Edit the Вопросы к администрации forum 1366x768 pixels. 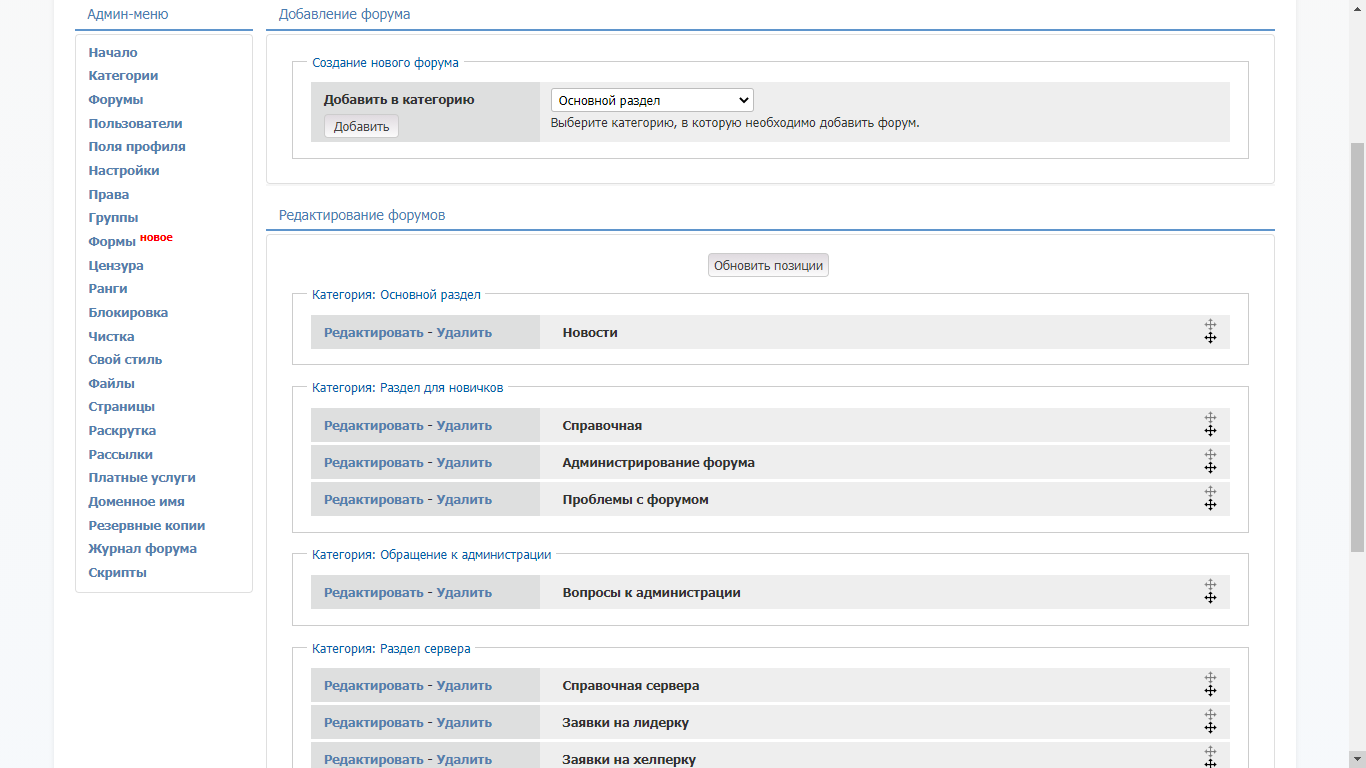click(373, 593)
